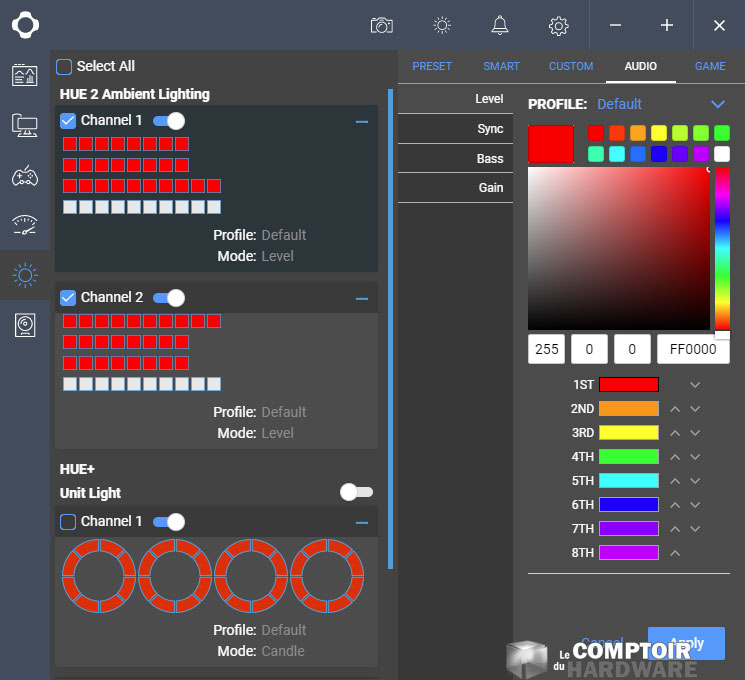
Task: Open the dashboard image icon in sidebar
Action: click(25, 75)
